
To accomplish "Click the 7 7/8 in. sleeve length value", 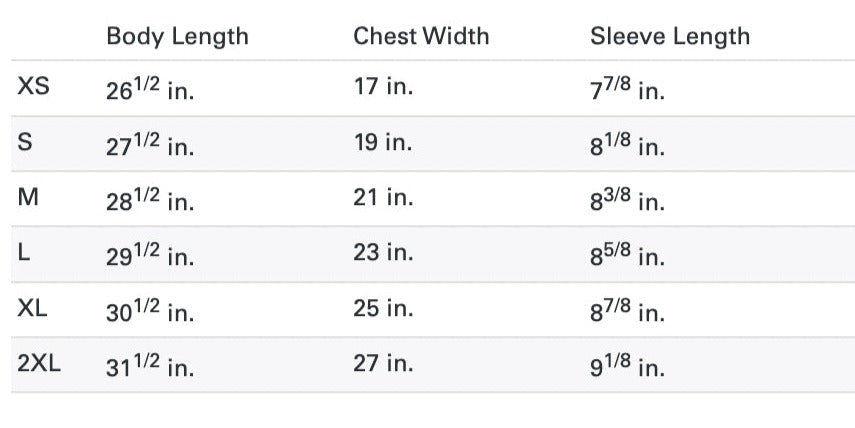I will [x=627, y=89].
